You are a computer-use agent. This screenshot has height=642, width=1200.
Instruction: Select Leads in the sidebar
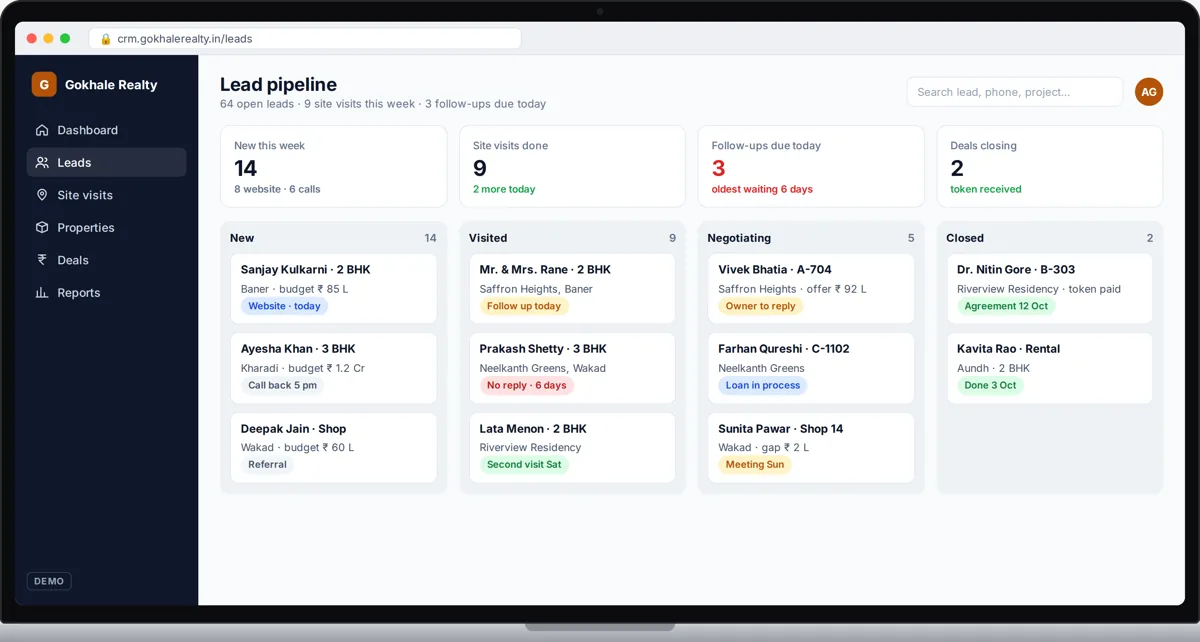click(106, 162)
